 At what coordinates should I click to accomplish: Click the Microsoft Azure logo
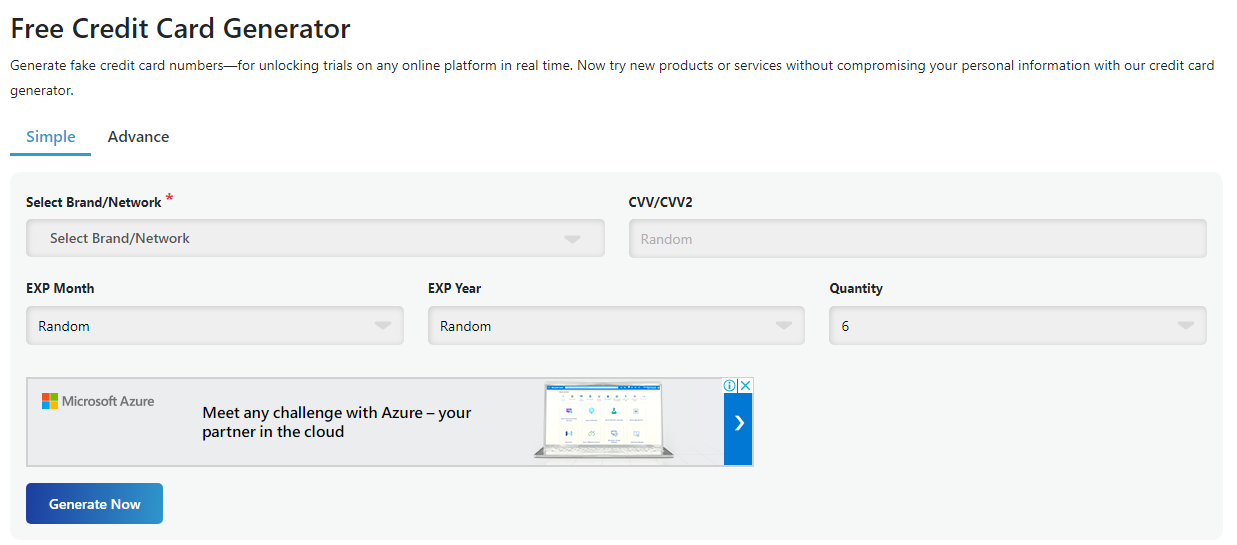click(98, 401)
